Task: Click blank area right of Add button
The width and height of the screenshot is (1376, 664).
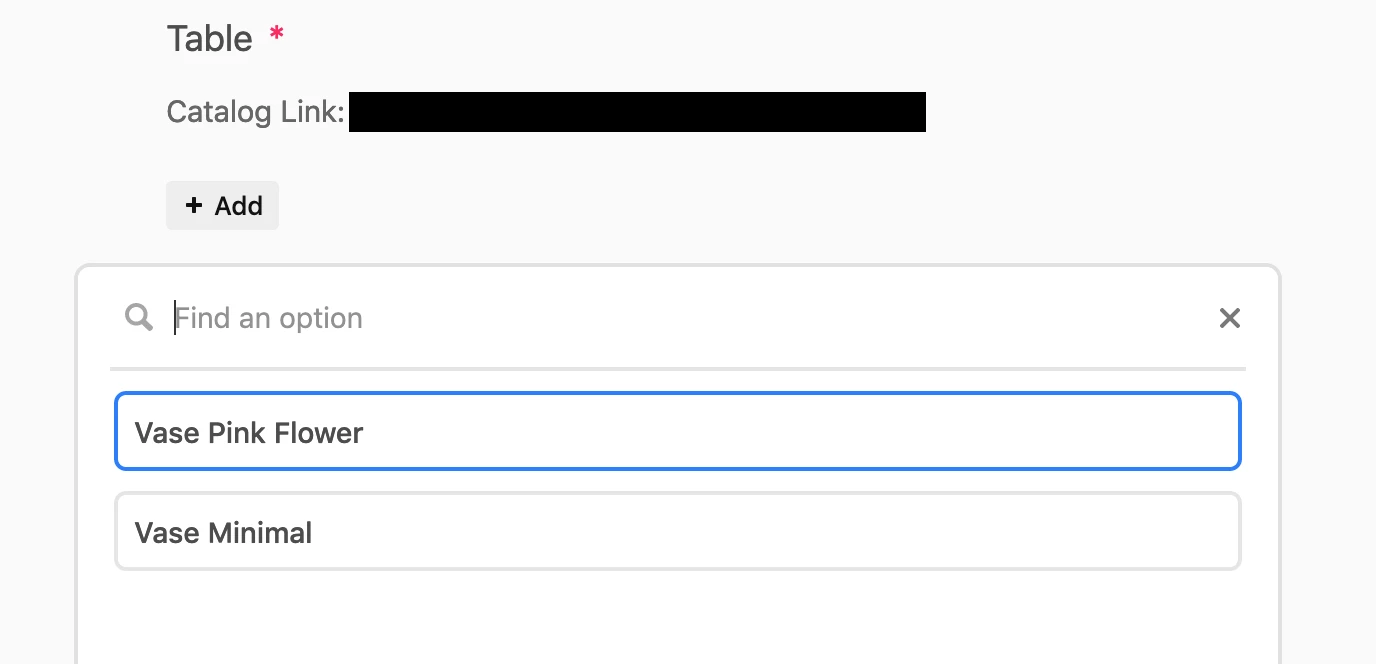Action: point(700,205)
